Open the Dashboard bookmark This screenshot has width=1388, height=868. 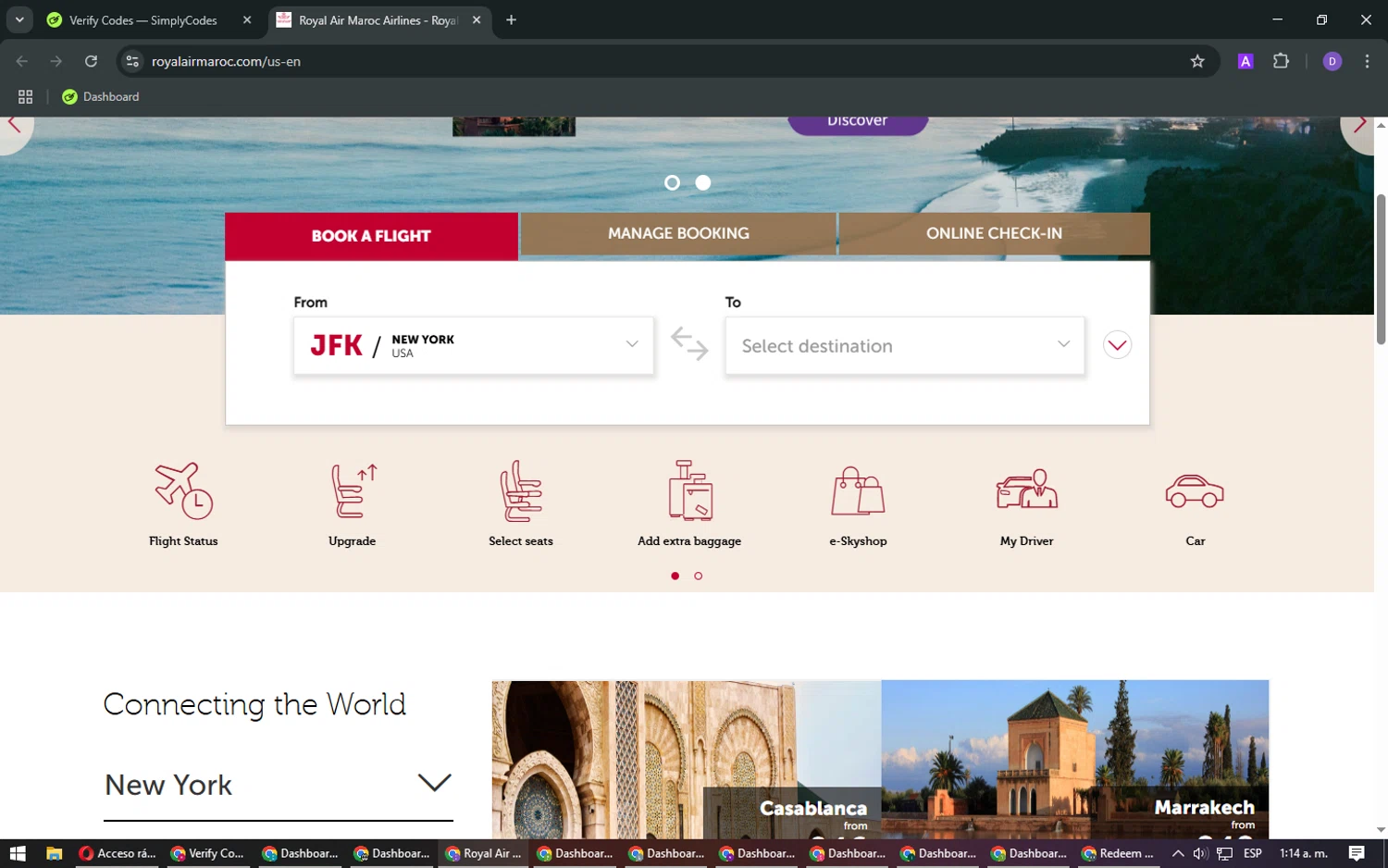click(x=101, y=96)
